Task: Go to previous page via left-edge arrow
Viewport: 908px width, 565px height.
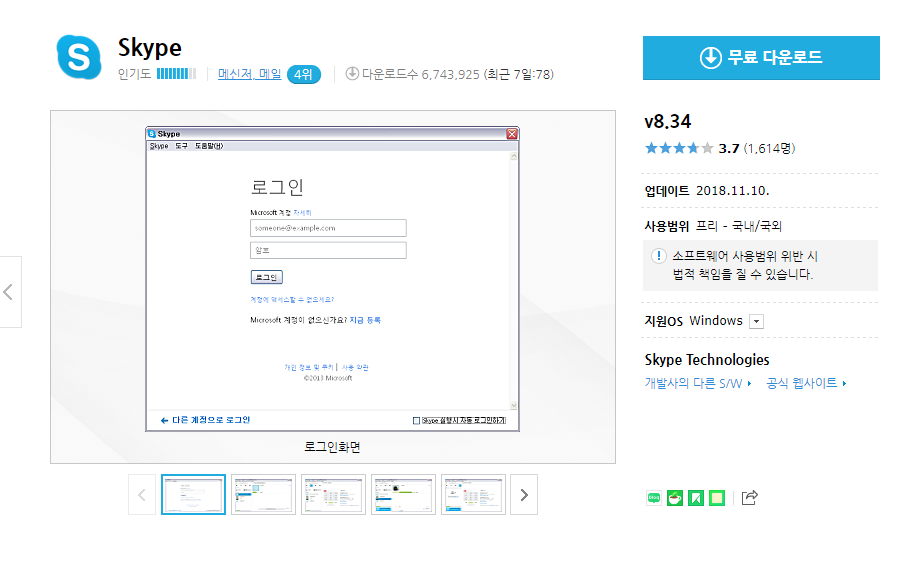Action: click(9, 292)
